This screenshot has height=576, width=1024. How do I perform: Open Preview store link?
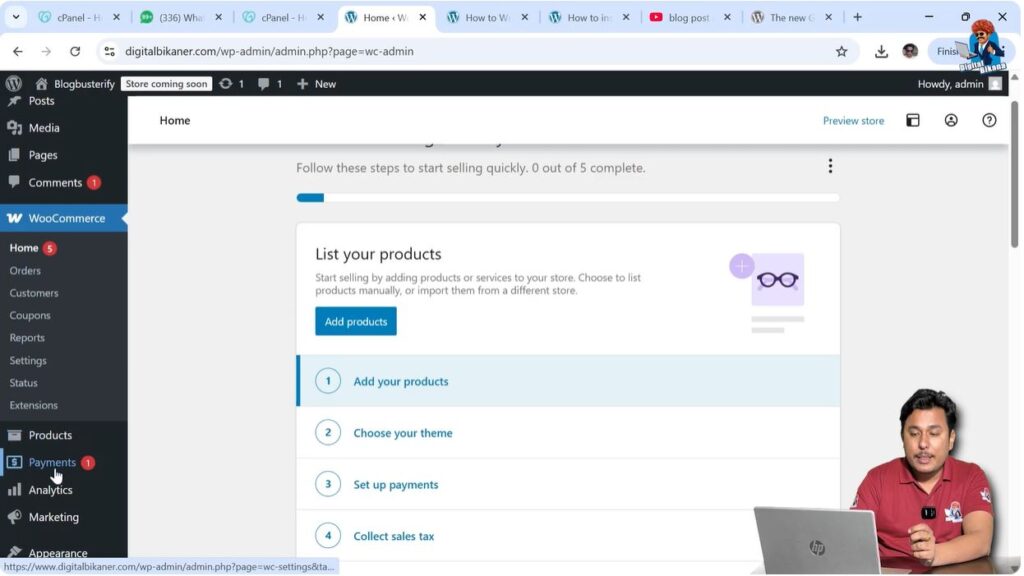click(x=852, y=120)
